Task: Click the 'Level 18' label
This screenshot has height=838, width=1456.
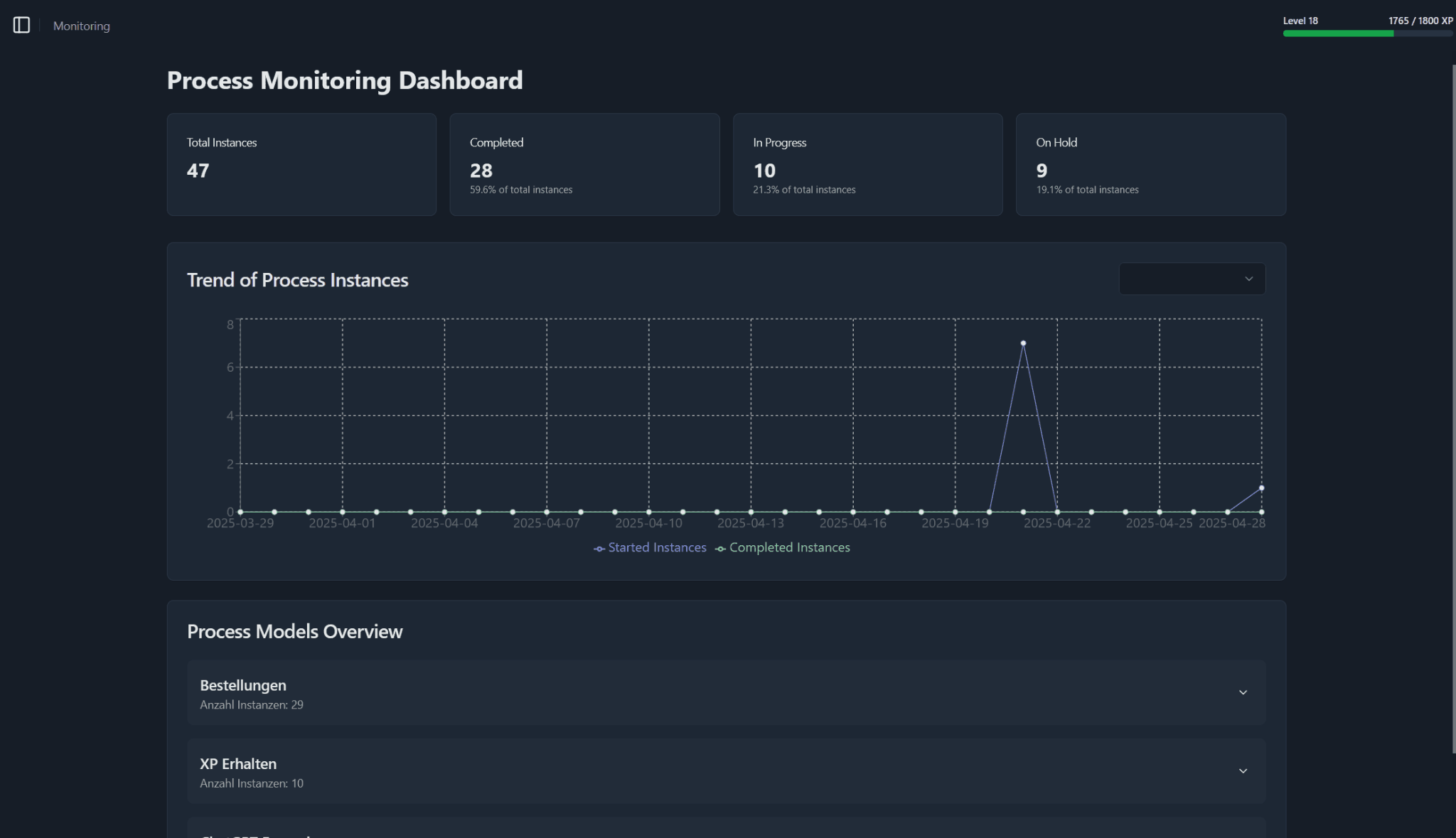Action: pyautogui.click(x=1300, y=21)
